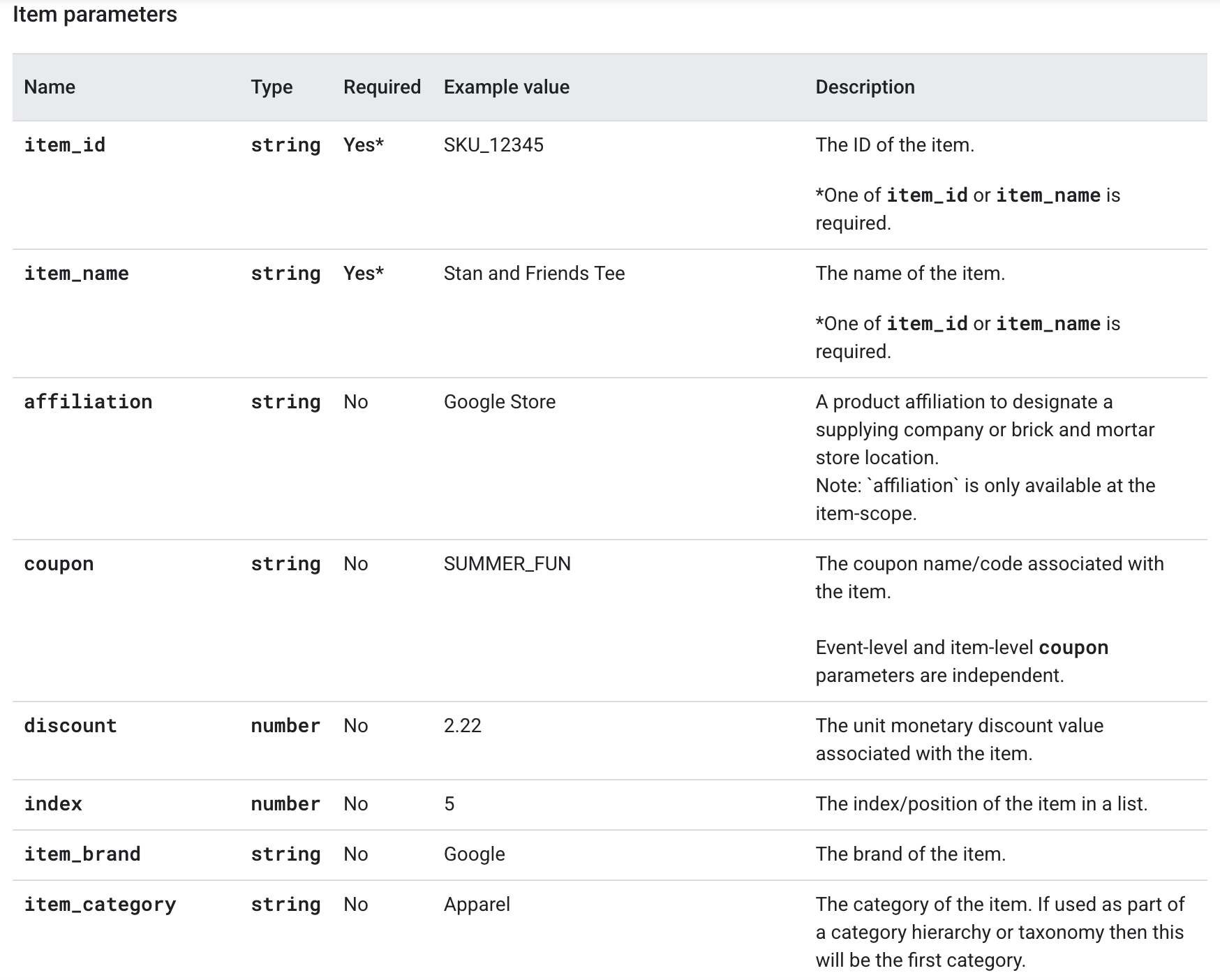
Task: Click the SUMMER_FUN example value
Action: point(507,563)
